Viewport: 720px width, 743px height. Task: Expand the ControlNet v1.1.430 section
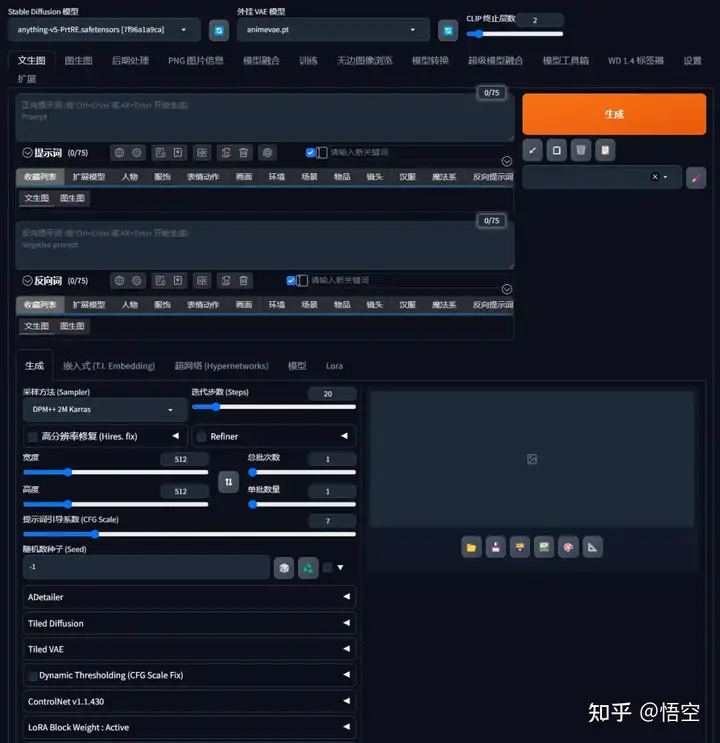pyautogui.click(x=189, y=701)
